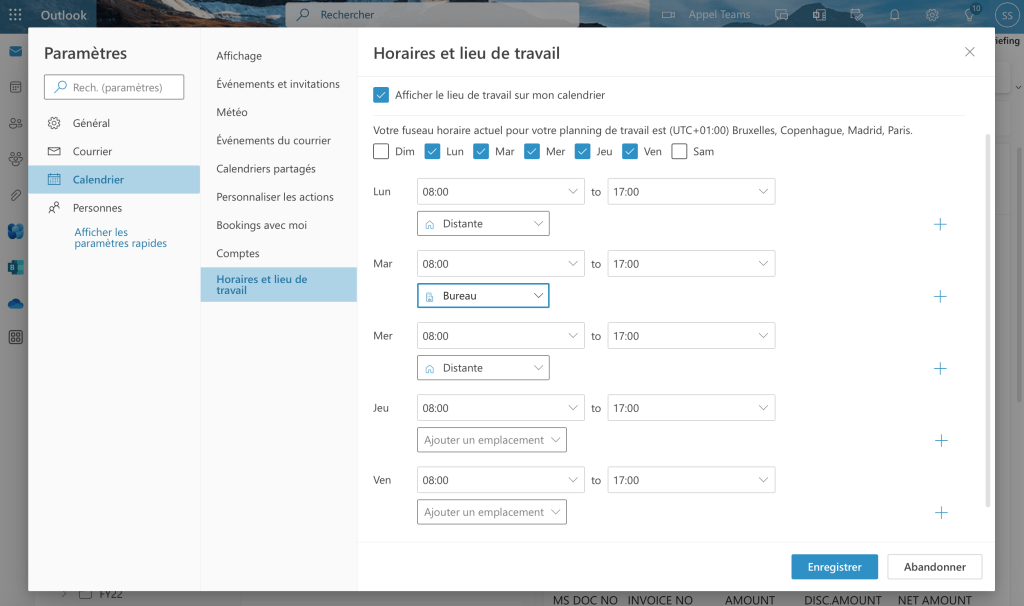This screenshot has width=1024, height=606.
Task: Open the People icon in left rail
Action: click(x=15, y=123)
